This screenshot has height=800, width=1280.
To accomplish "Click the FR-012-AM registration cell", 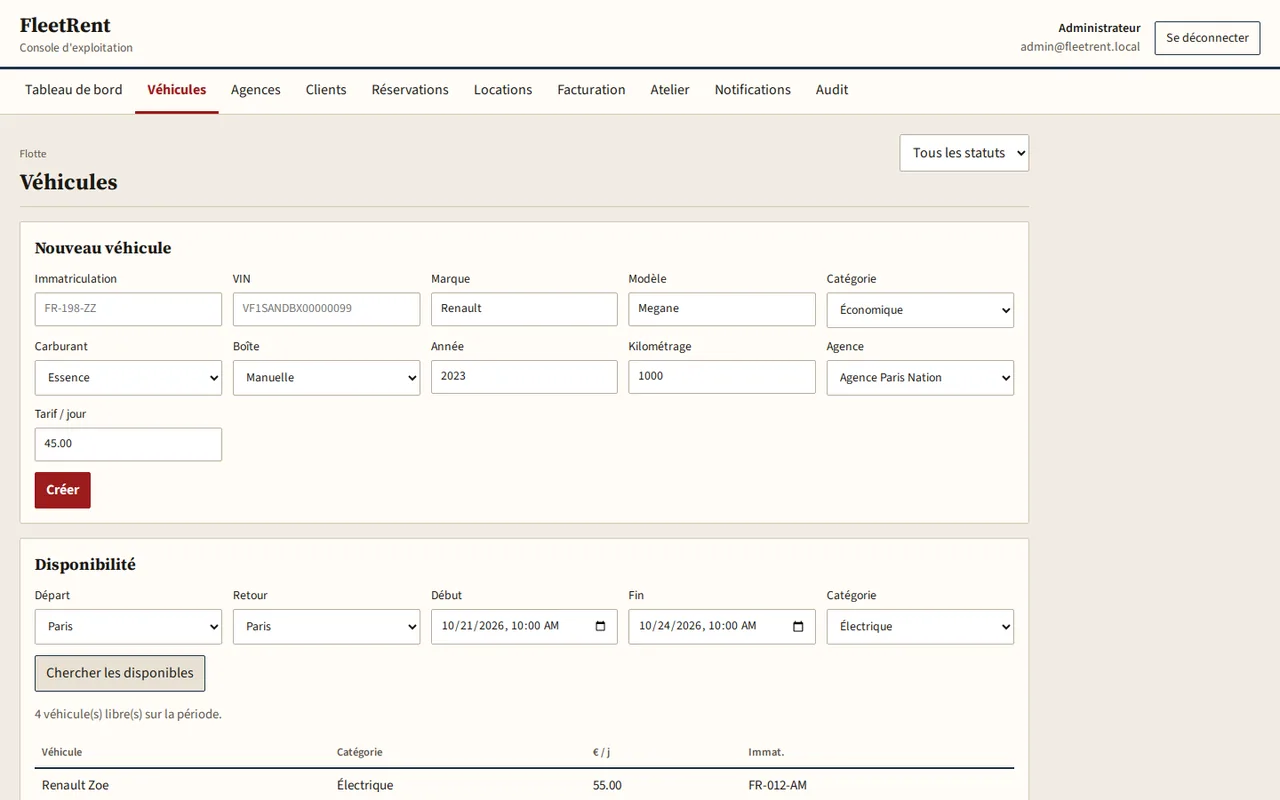I will pyautogui.click(x=777, y=785).
